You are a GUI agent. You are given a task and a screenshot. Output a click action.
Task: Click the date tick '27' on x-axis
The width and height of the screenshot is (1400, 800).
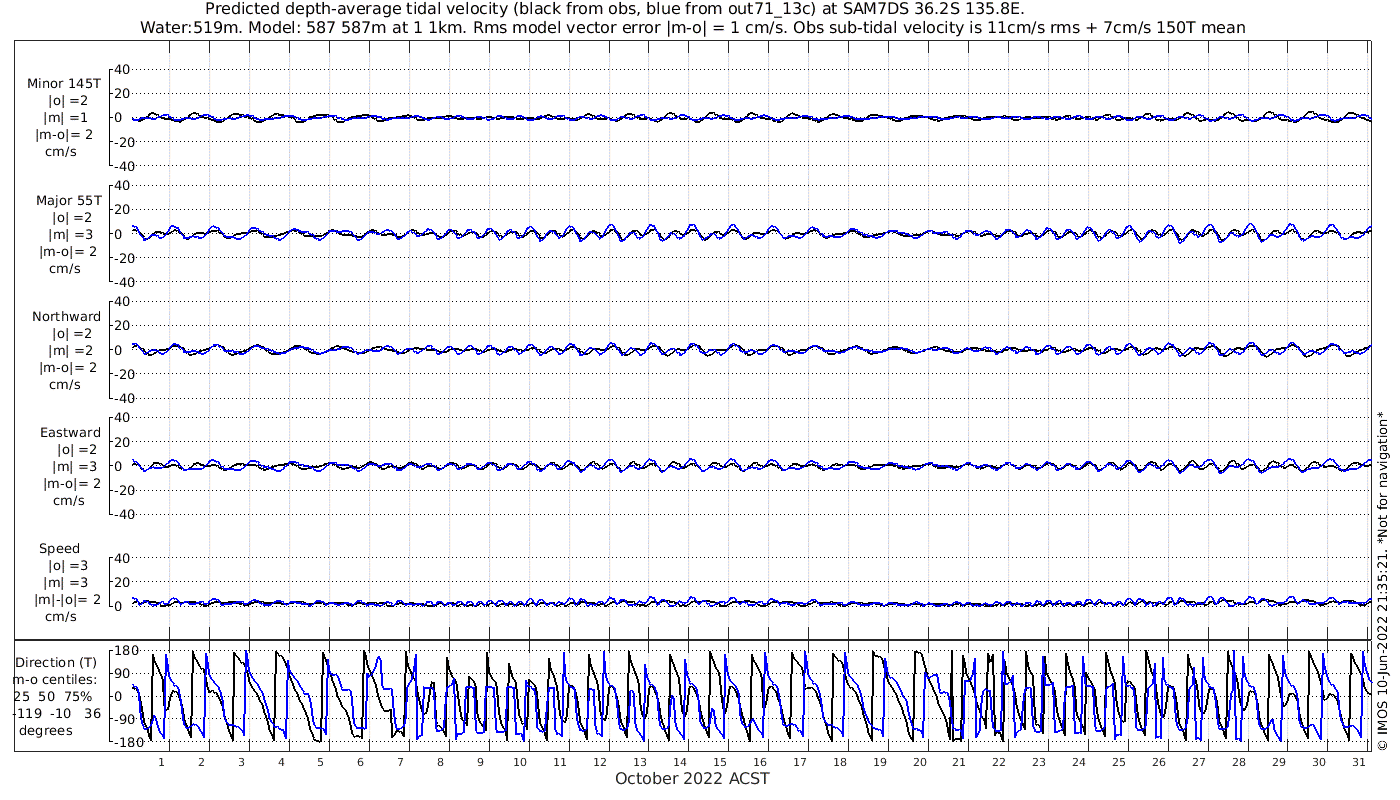pyautogui.click(x=1198, y=762)
